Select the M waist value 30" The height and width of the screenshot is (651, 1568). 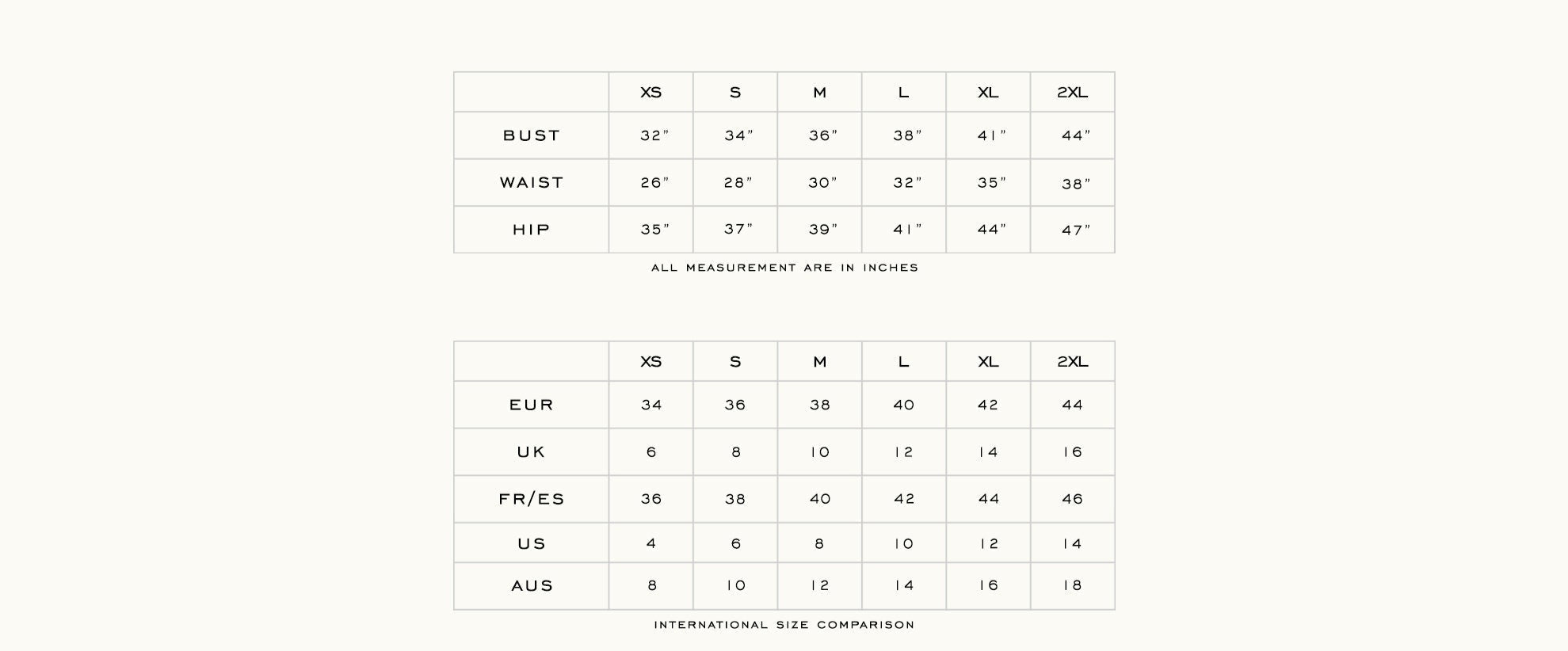(x=822, y=183)
